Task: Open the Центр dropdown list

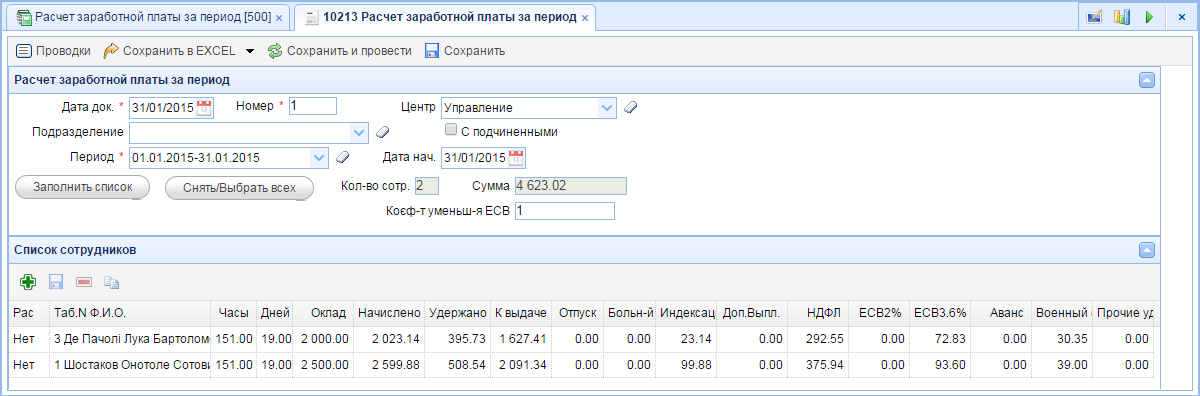Action: click(x=607, y=107)
